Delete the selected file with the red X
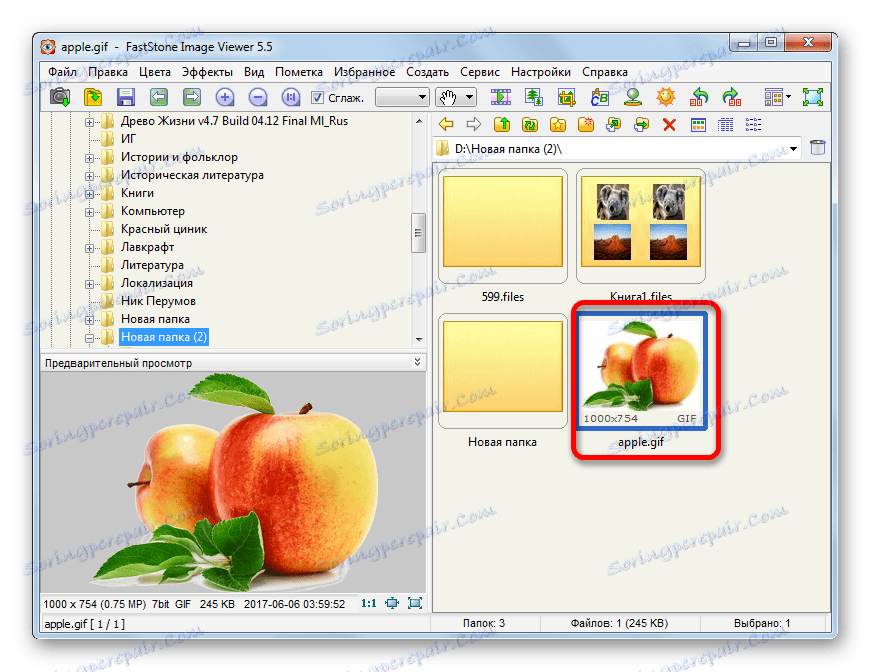The width and height of the screenshot is (871, 672). point(669,124)
